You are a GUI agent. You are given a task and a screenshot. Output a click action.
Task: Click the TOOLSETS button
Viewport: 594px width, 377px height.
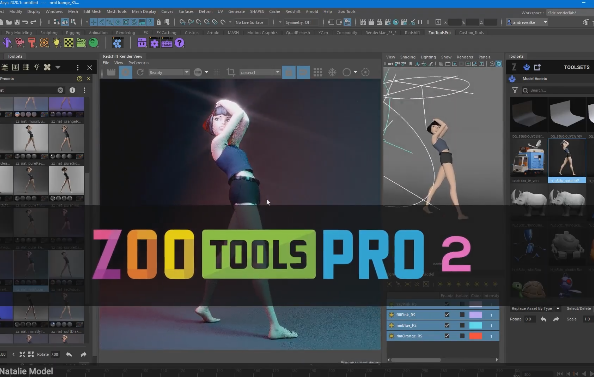click(576, 67)
